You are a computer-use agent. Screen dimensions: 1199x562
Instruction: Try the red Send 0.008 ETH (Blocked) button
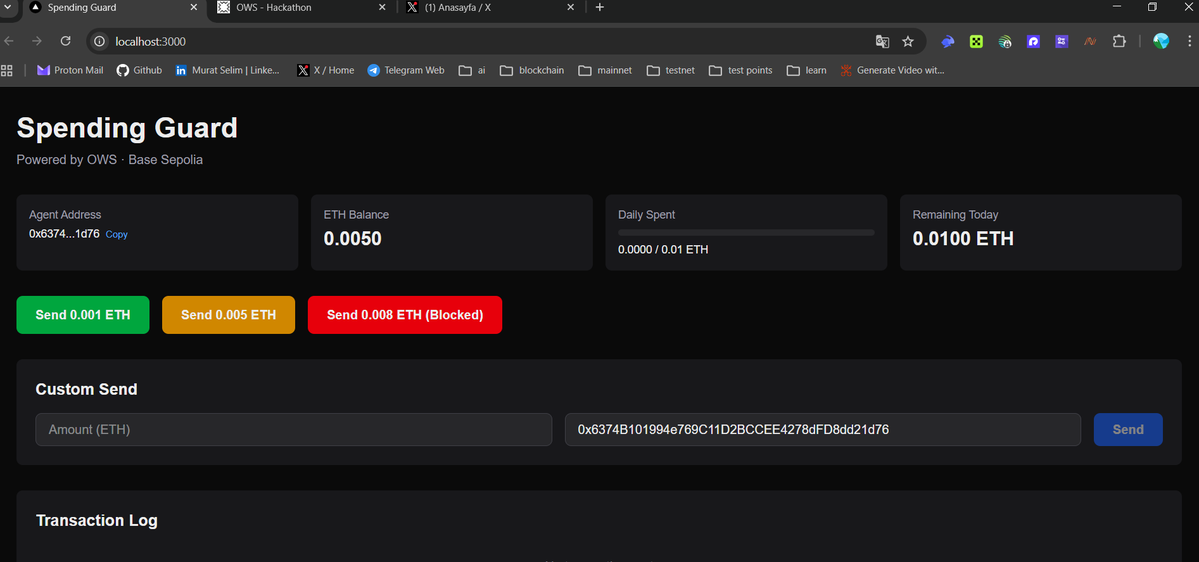[405, 315]
